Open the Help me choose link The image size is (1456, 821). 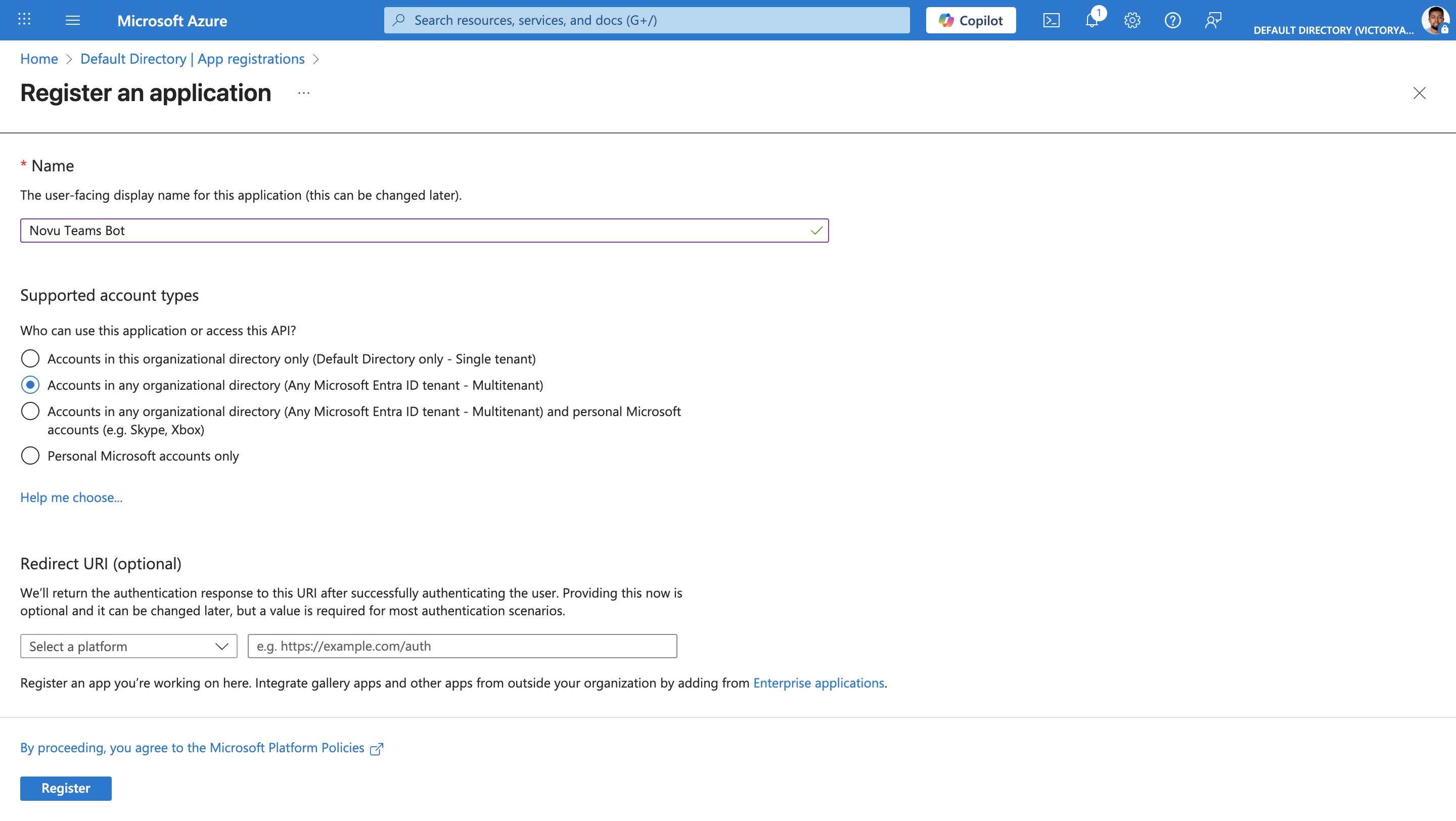[x=71, y=497]
